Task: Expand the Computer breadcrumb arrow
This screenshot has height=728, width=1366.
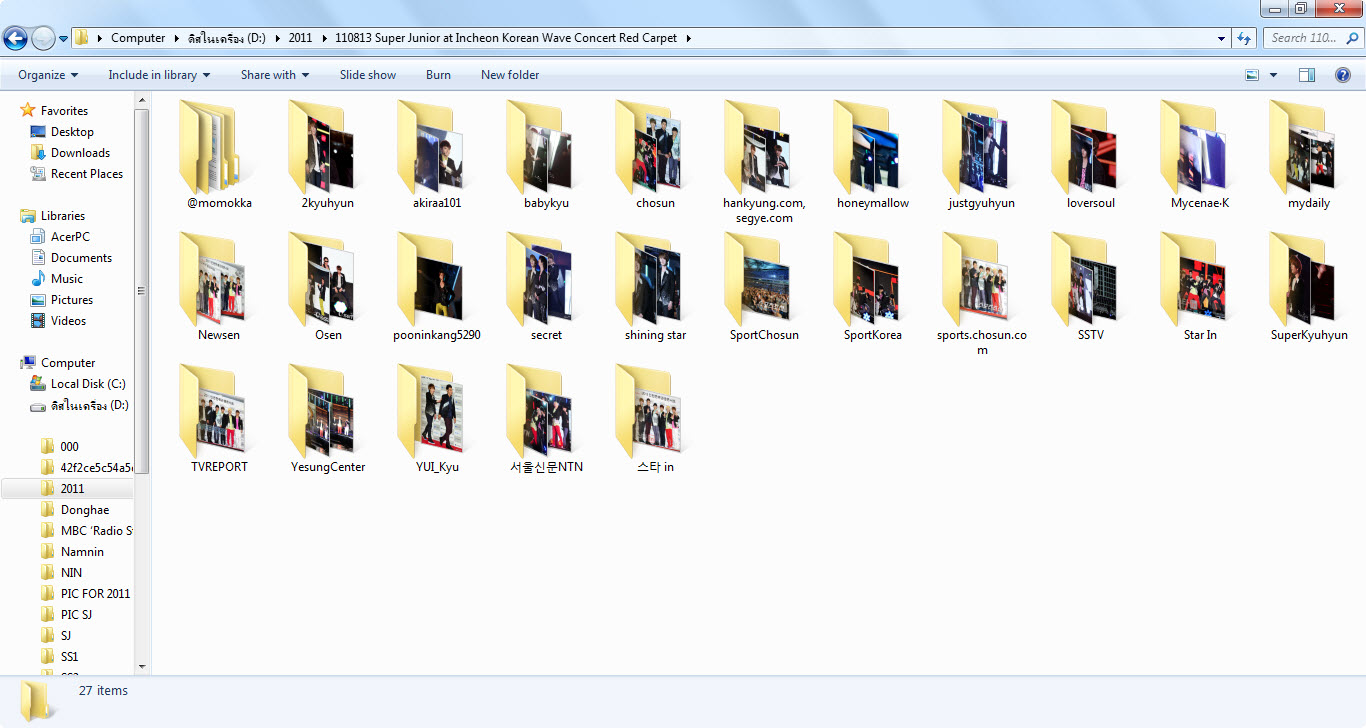Action: point(176,38)
